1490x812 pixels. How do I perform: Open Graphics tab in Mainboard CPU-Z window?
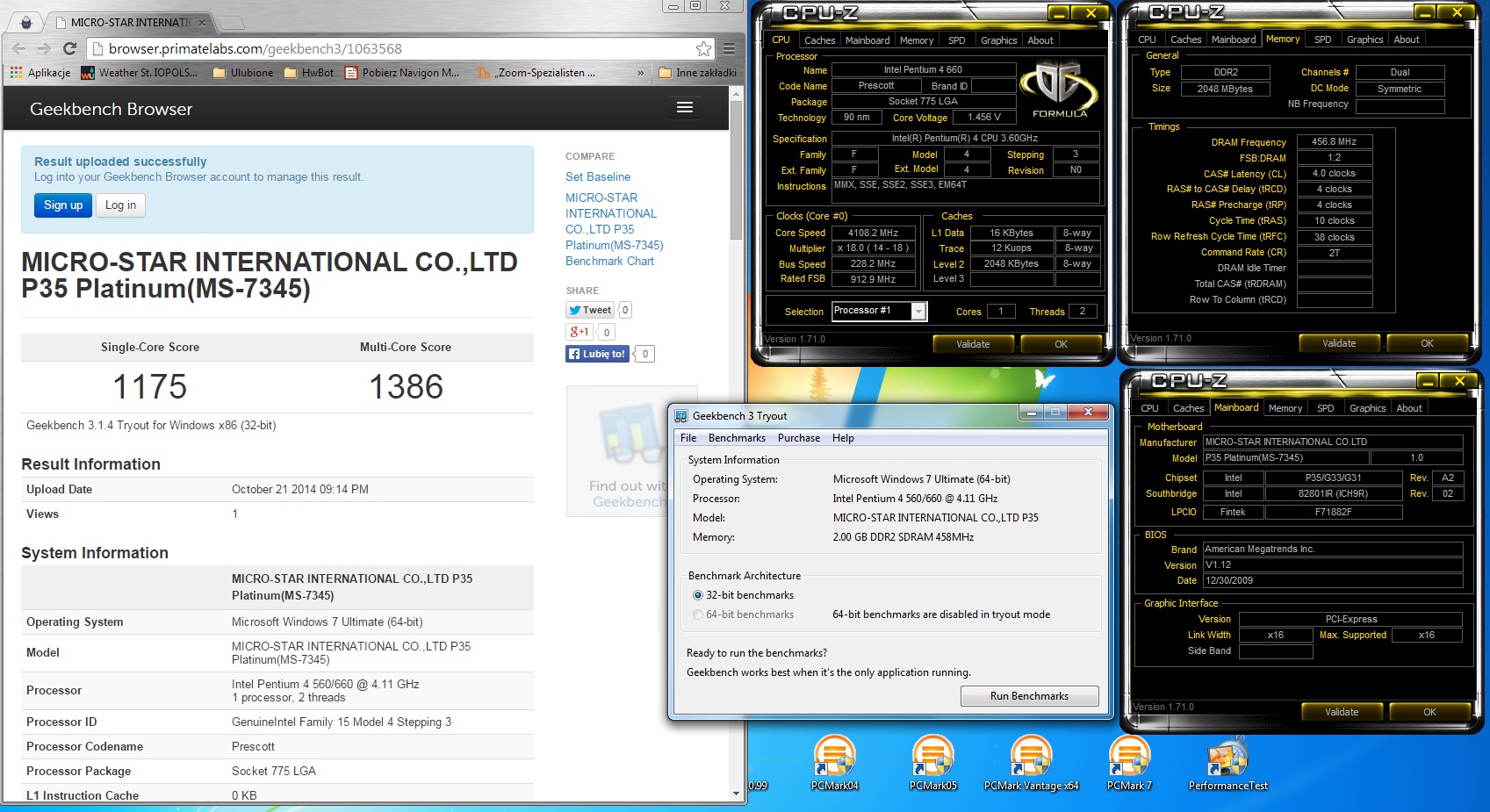1367,408
